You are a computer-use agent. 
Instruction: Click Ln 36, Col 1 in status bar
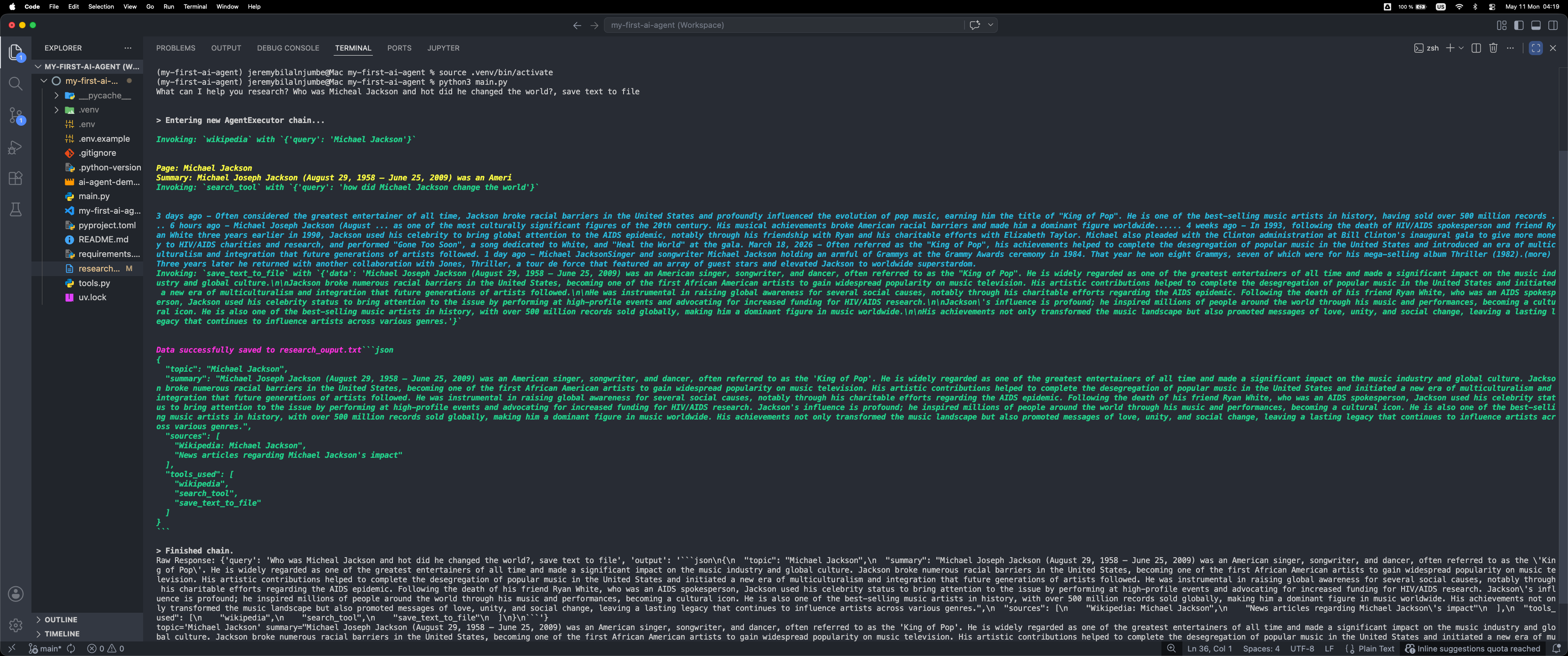pyautogui.click(x=1209, y=649)
